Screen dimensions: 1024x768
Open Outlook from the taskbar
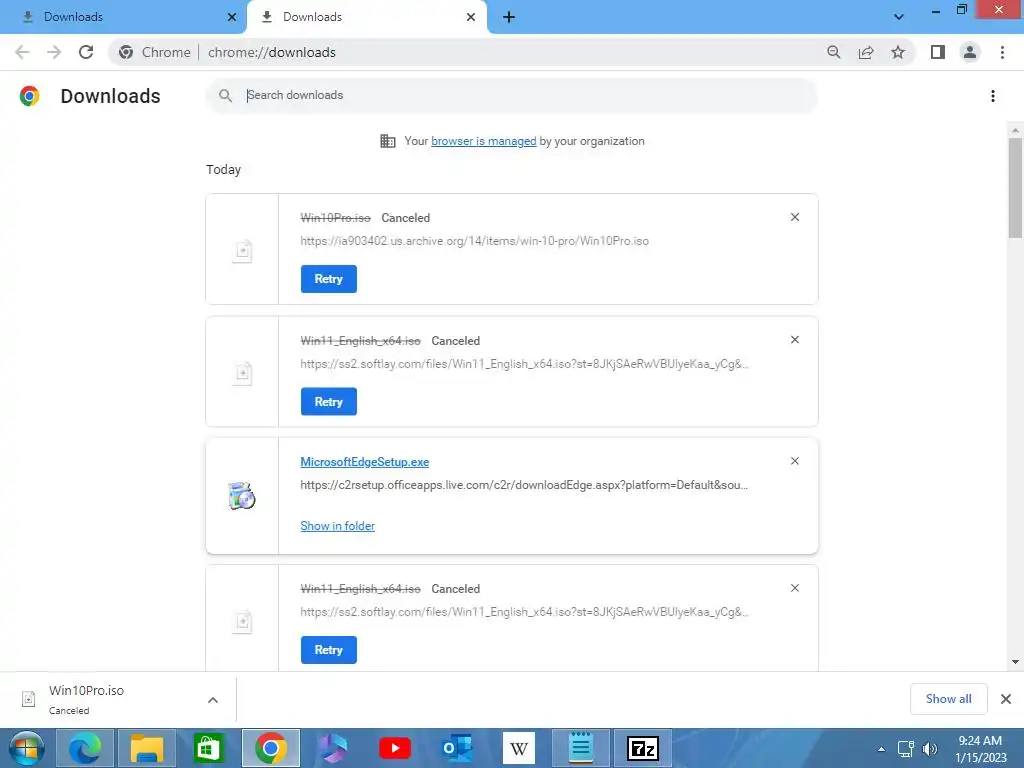pos(457,748)
